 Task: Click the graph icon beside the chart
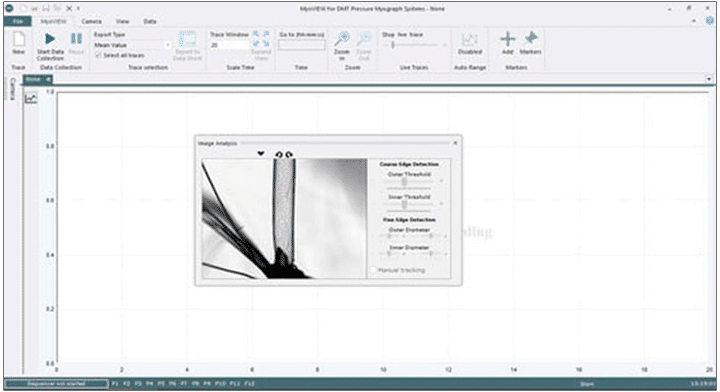(31, 98)
